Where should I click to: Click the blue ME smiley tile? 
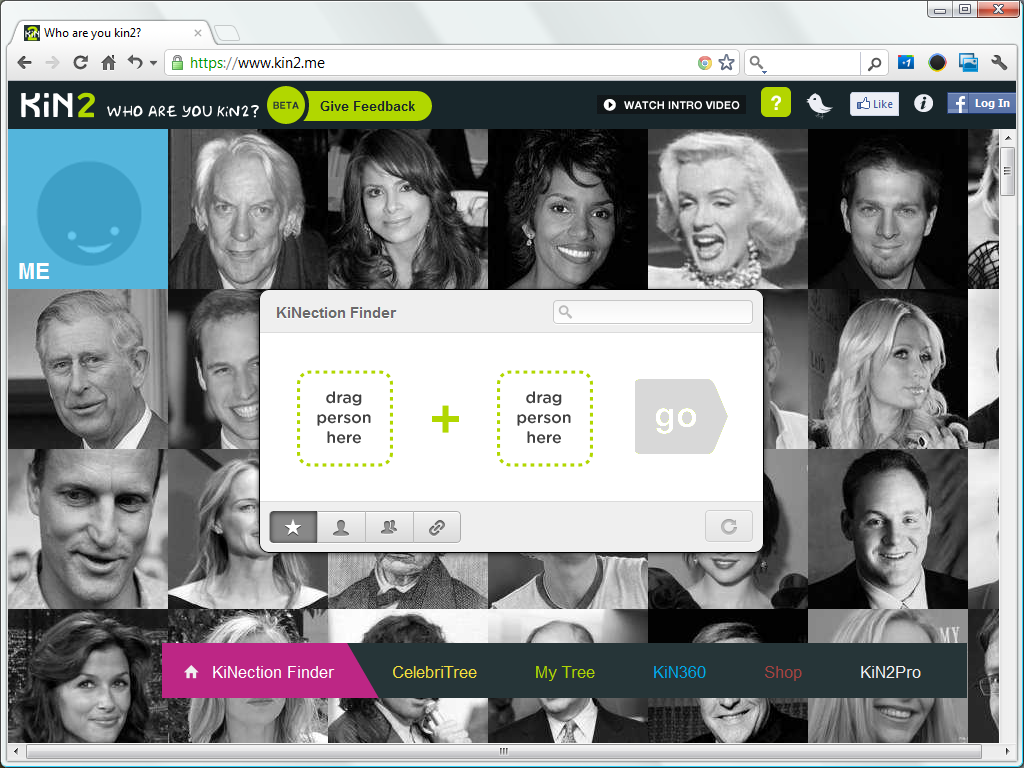tap(88, 209)
